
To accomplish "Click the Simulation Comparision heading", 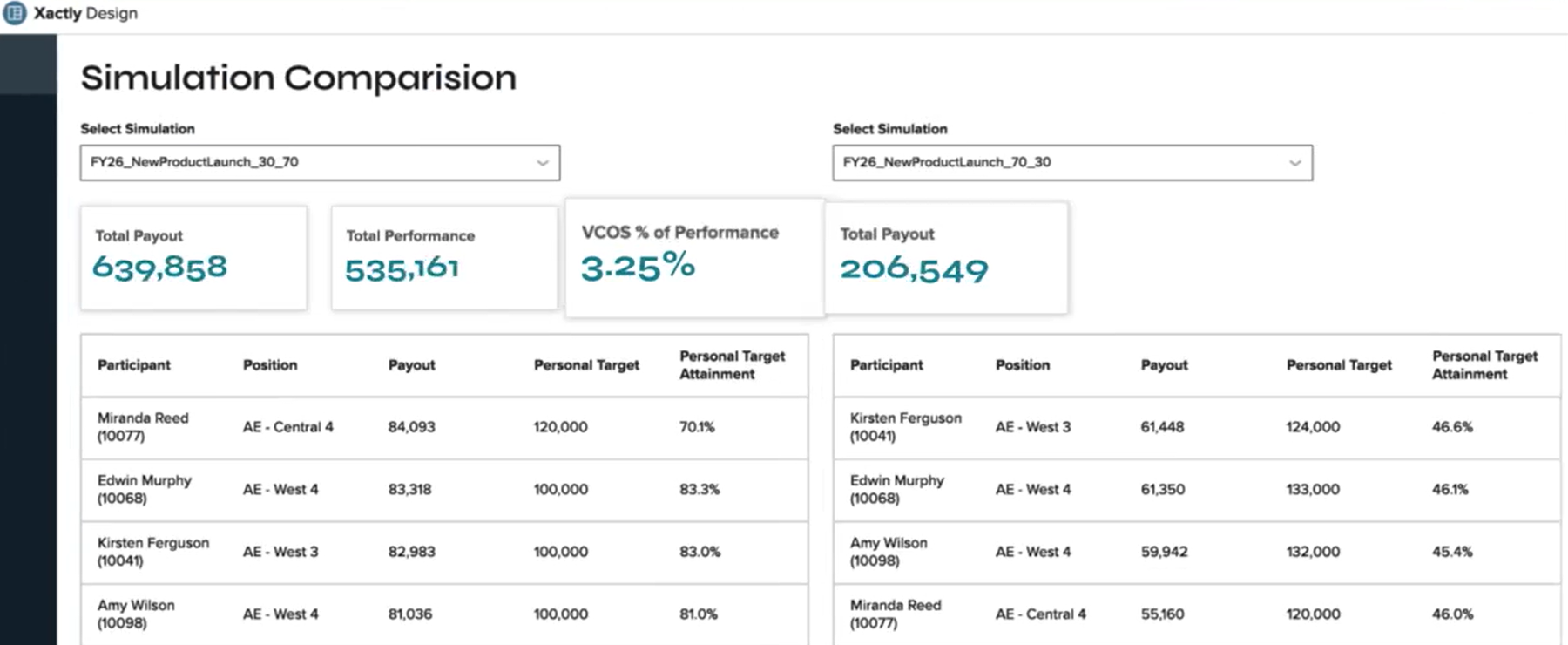I will (x=299, y=78).
